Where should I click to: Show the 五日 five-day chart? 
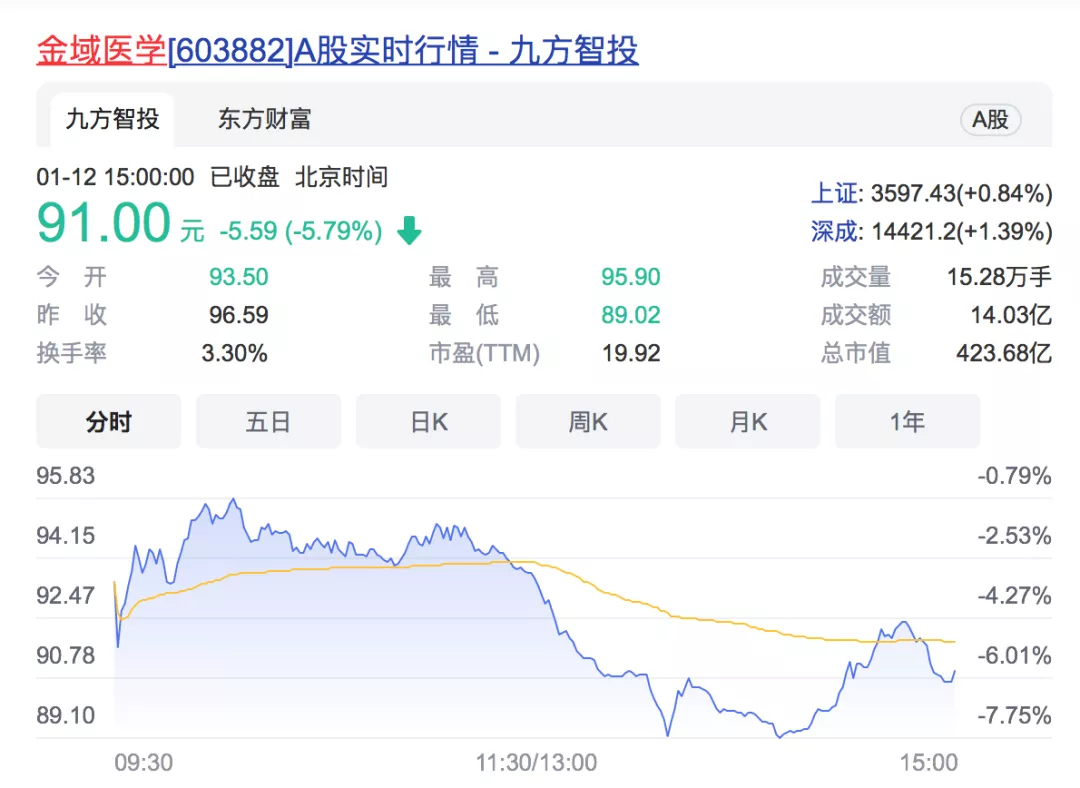(x=268, y=422)
